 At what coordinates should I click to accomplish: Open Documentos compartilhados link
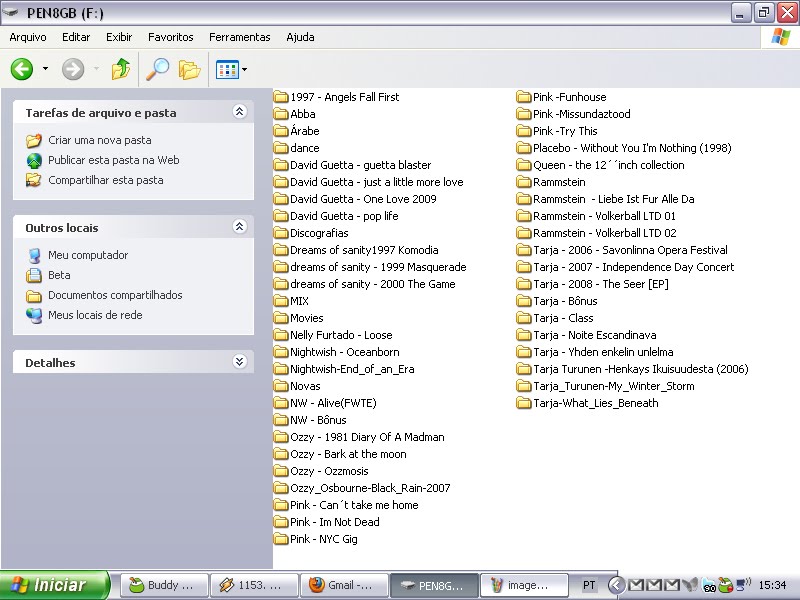[115, 295]
